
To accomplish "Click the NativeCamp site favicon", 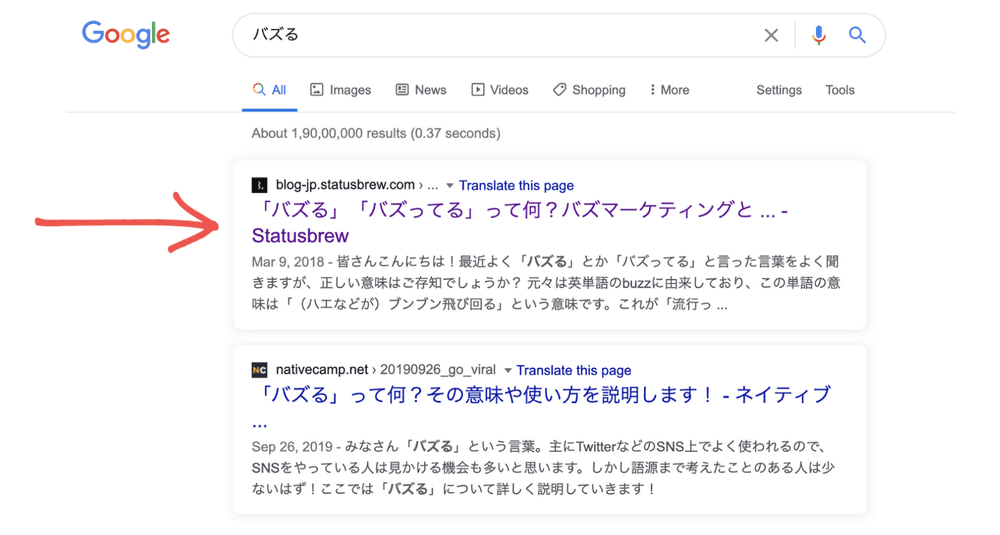I will [259, 370].
